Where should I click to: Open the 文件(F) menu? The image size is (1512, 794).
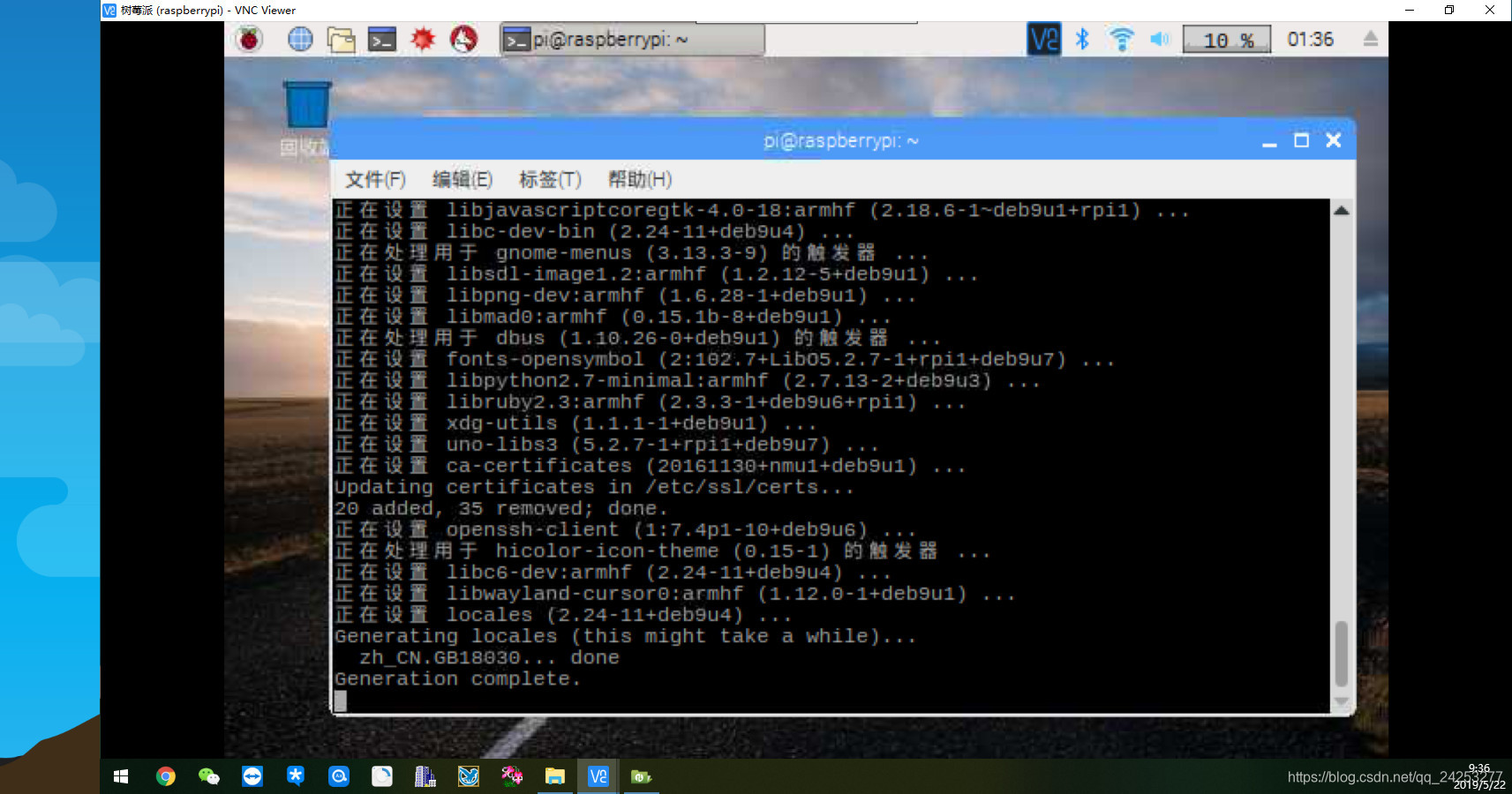pos(375,180)
